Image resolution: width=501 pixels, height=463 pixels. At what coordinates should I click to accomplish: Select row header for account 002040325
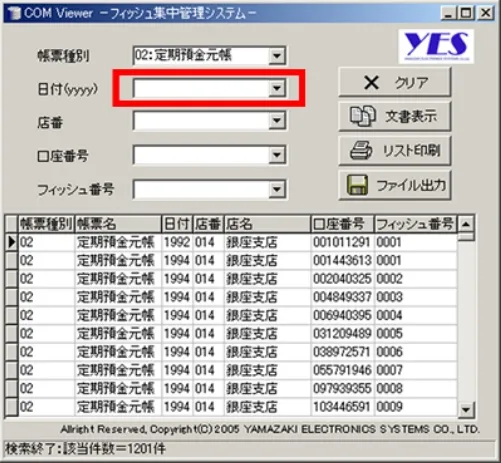pyautogui.click(x=11, y=279)
